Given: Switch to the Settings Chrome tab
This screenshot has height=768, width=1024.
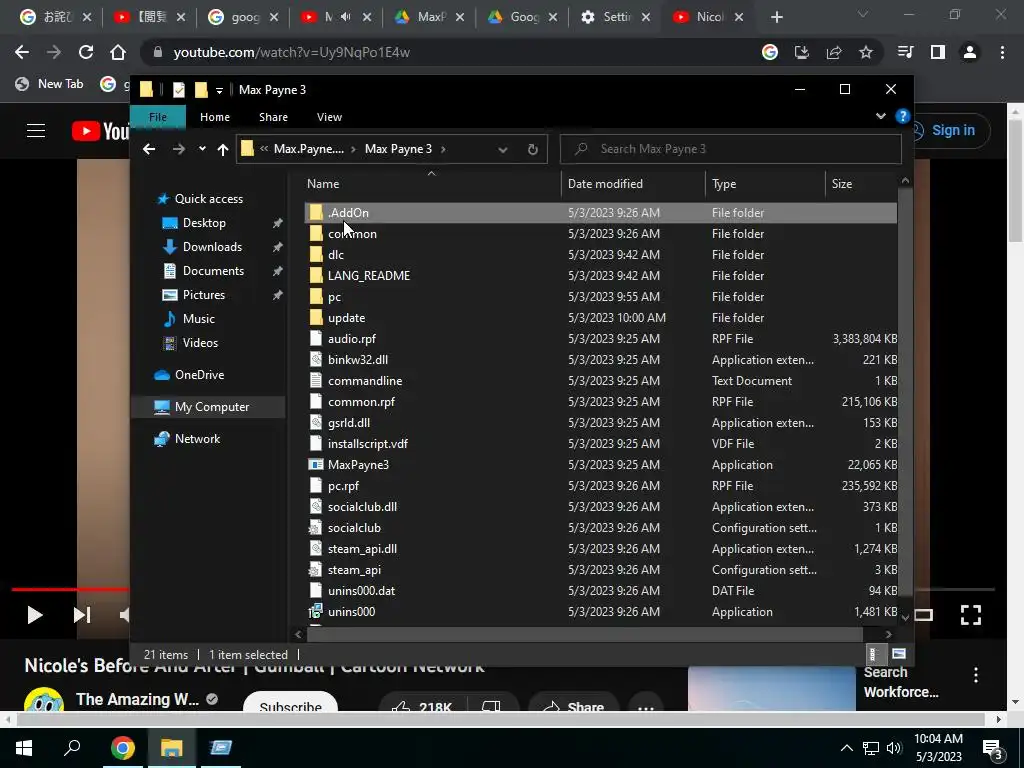Looking at the screenshot, I should coord(616,17).
